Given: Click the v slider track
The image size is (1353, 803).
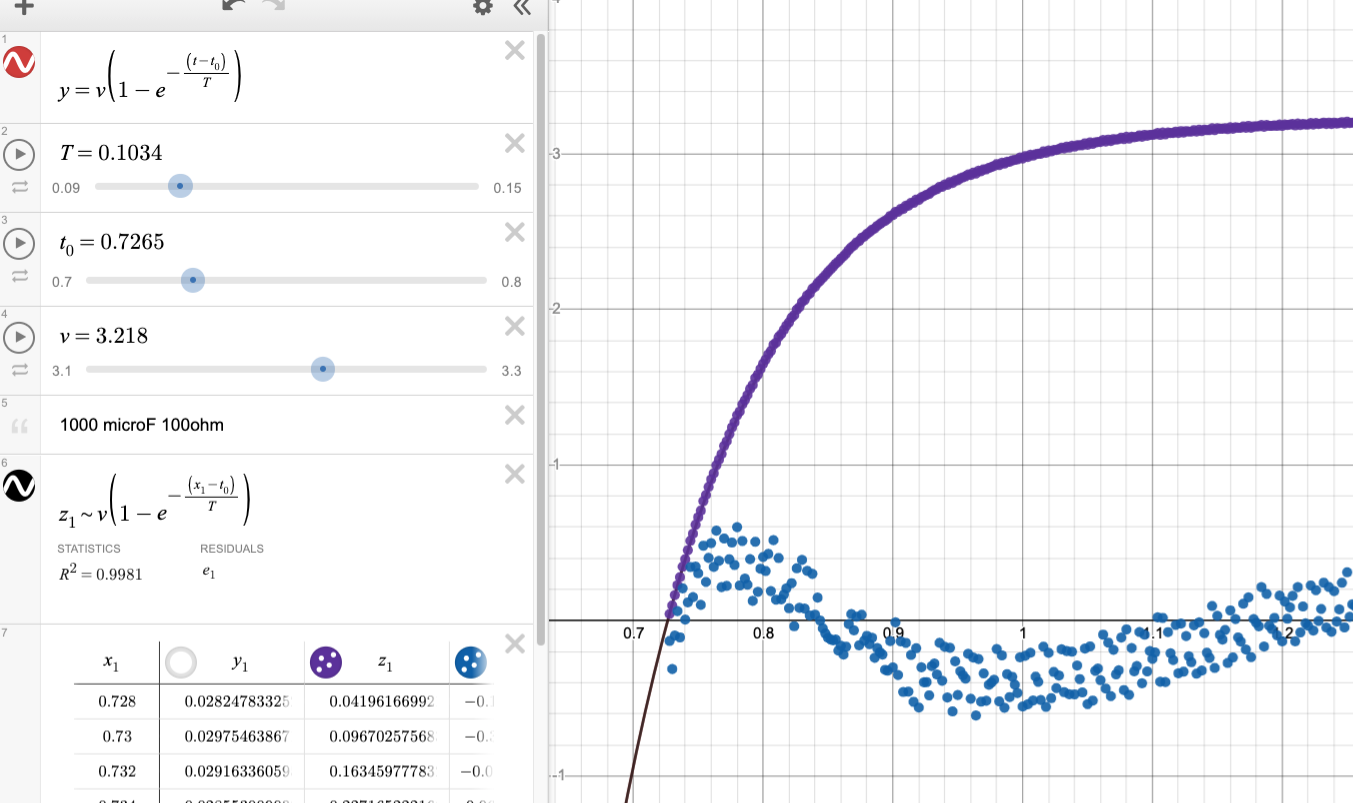Looking at the screenshot, I should click(x=287, y=370).
